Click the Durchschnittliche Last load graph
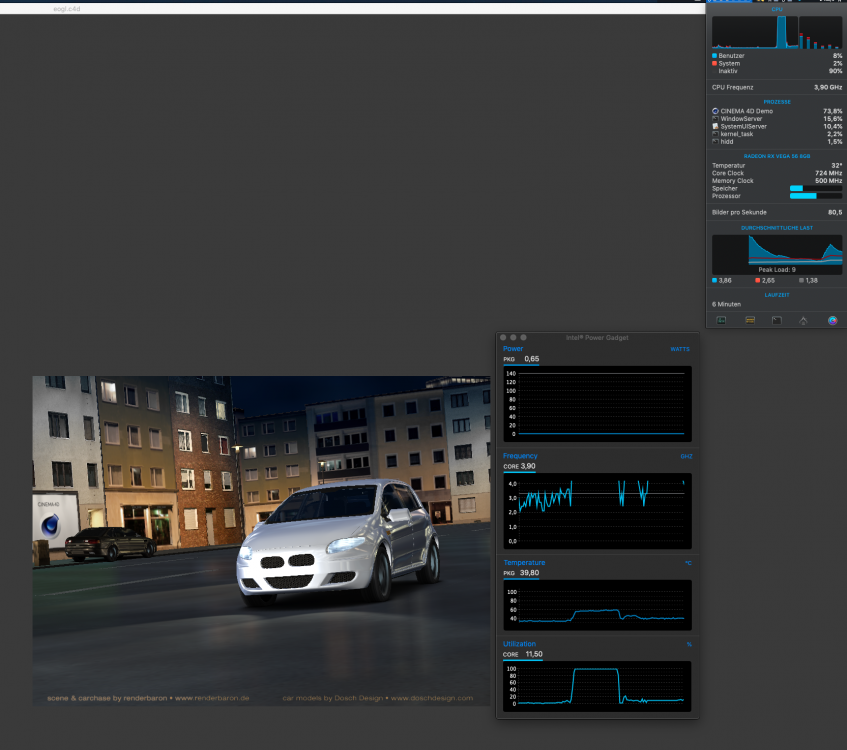The width and height of the screenshot is (847, 750). [x=777, y=254]
